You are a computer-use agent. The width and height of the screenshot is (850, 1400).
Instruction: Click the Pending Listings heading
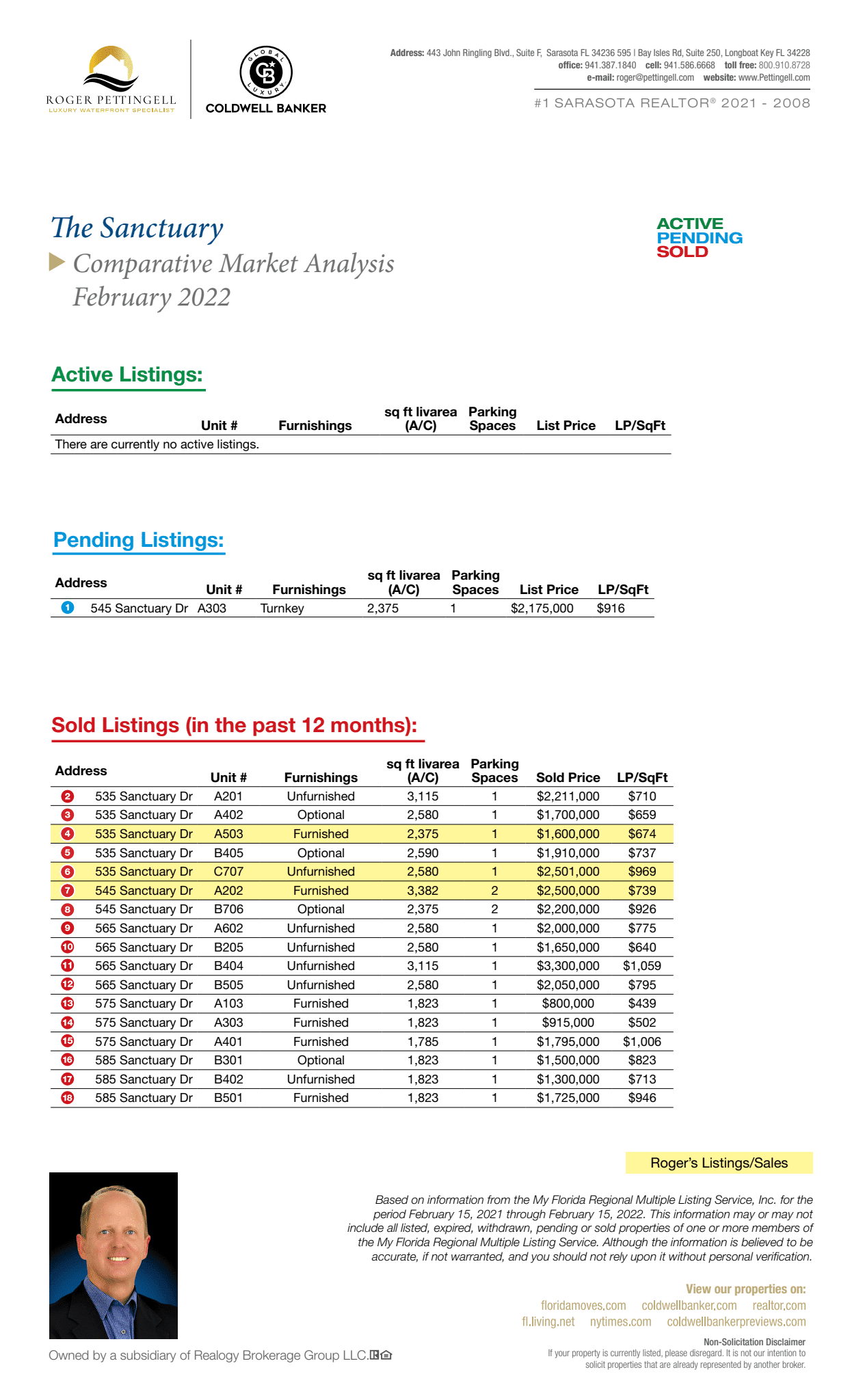click(139, 540)
